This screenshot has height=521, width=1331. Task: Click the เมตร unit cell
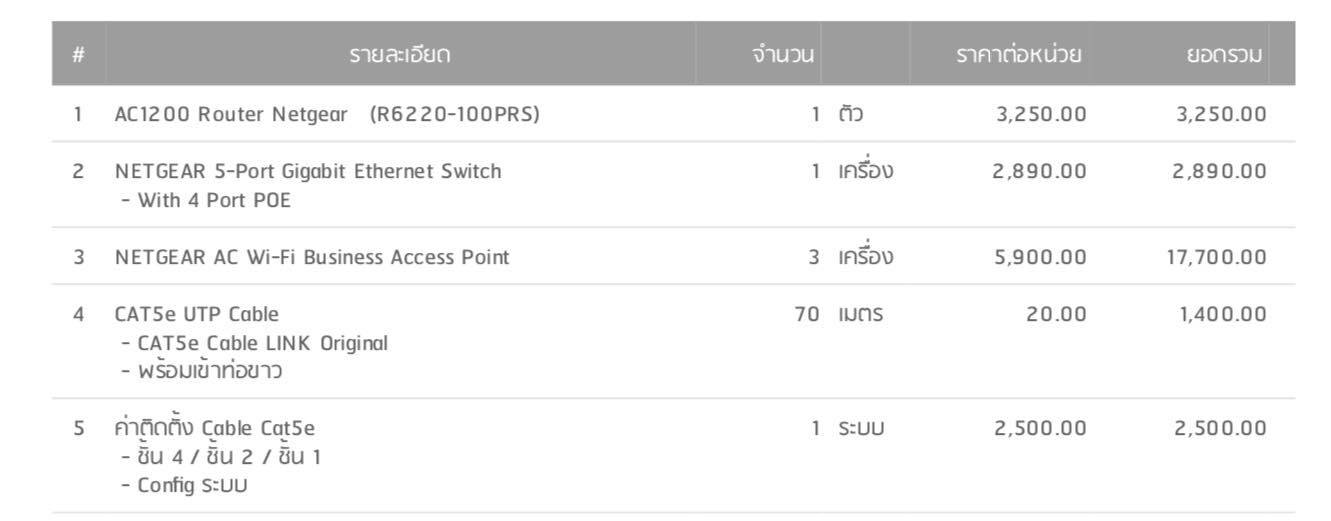point(861,314)
